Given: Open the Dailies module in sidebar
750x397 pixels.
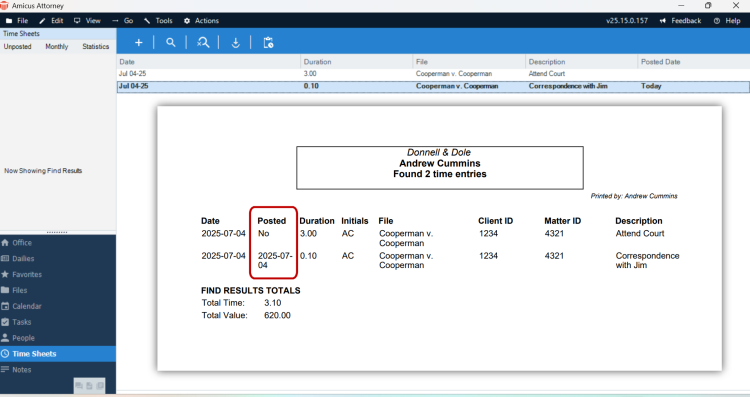Looking at the screenshot, I should point(58,258).
